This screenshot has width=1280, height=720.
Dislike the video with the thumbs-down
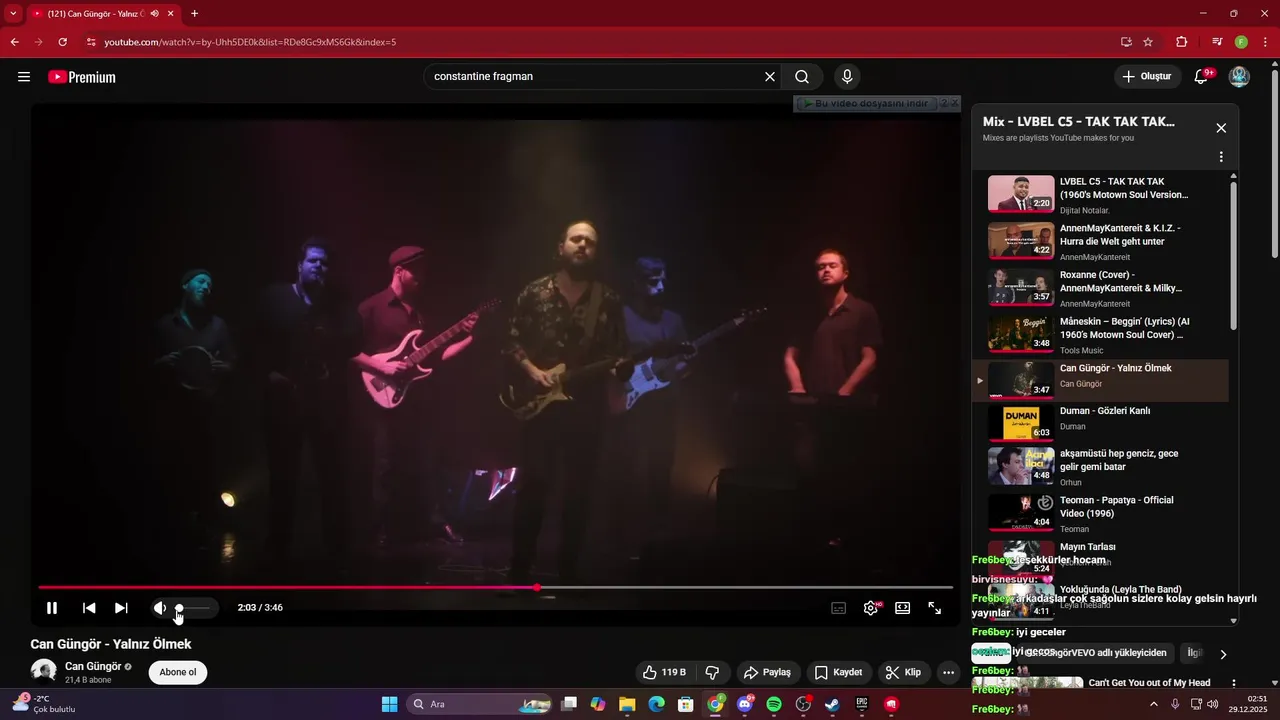[x=713, y=672]
